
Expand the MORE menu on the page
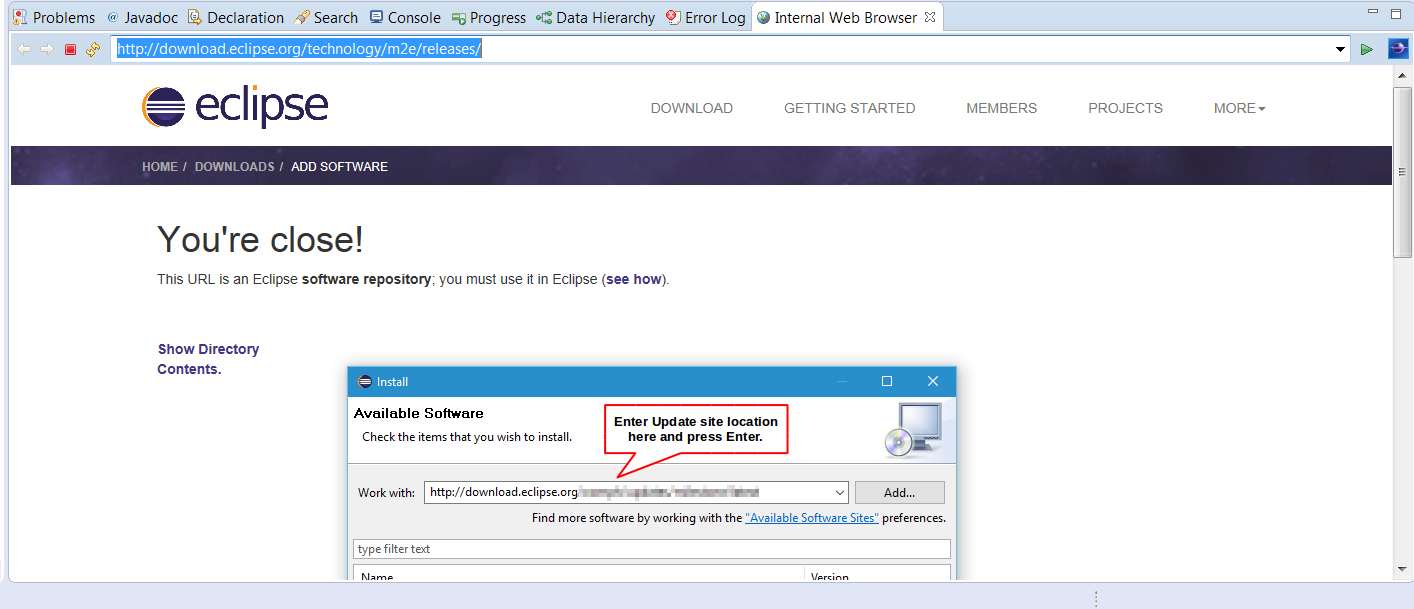click(1239, 108)
